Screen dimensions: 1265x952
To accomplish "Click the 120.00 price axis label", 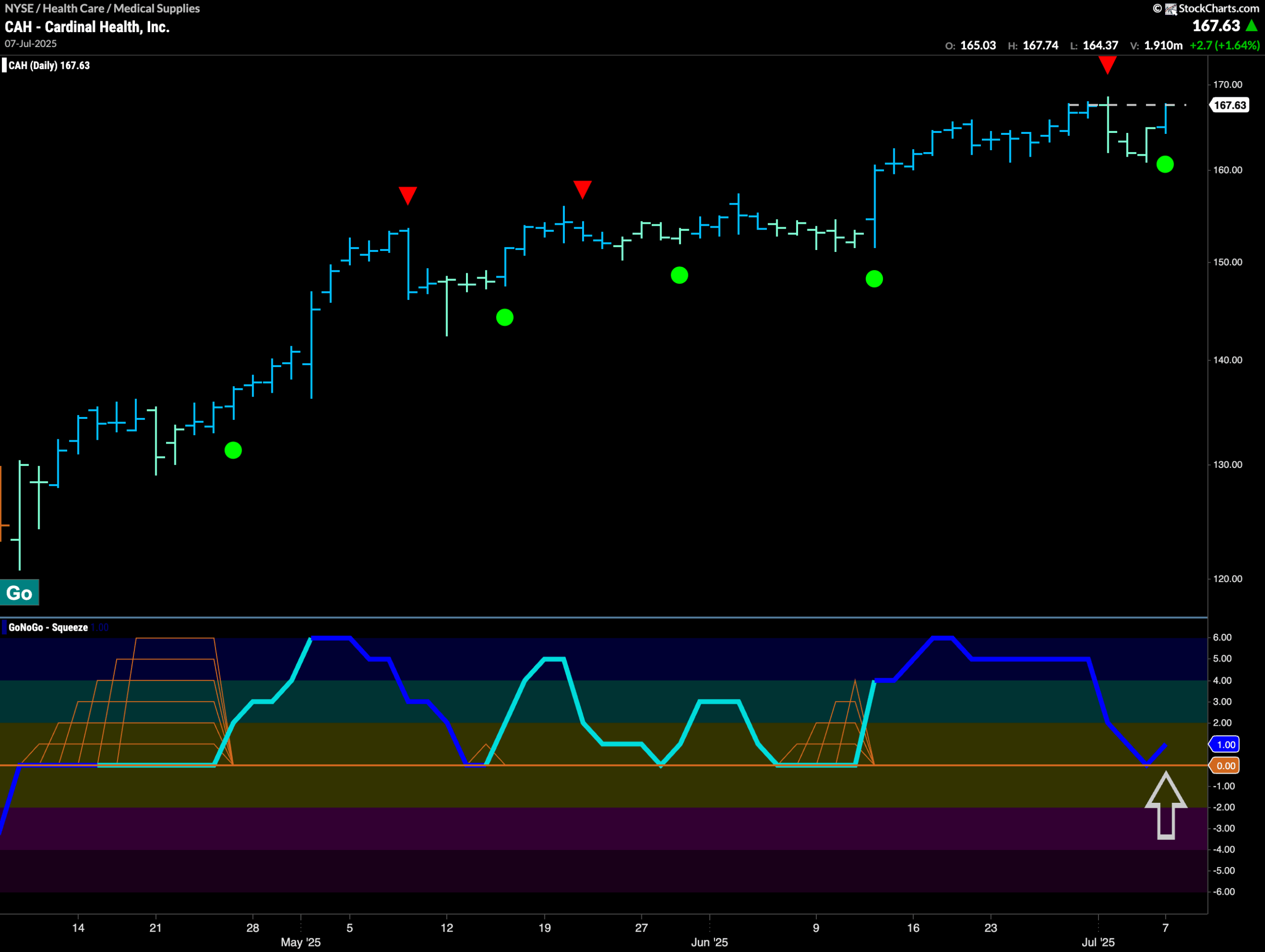I will tap(1228, 579).
